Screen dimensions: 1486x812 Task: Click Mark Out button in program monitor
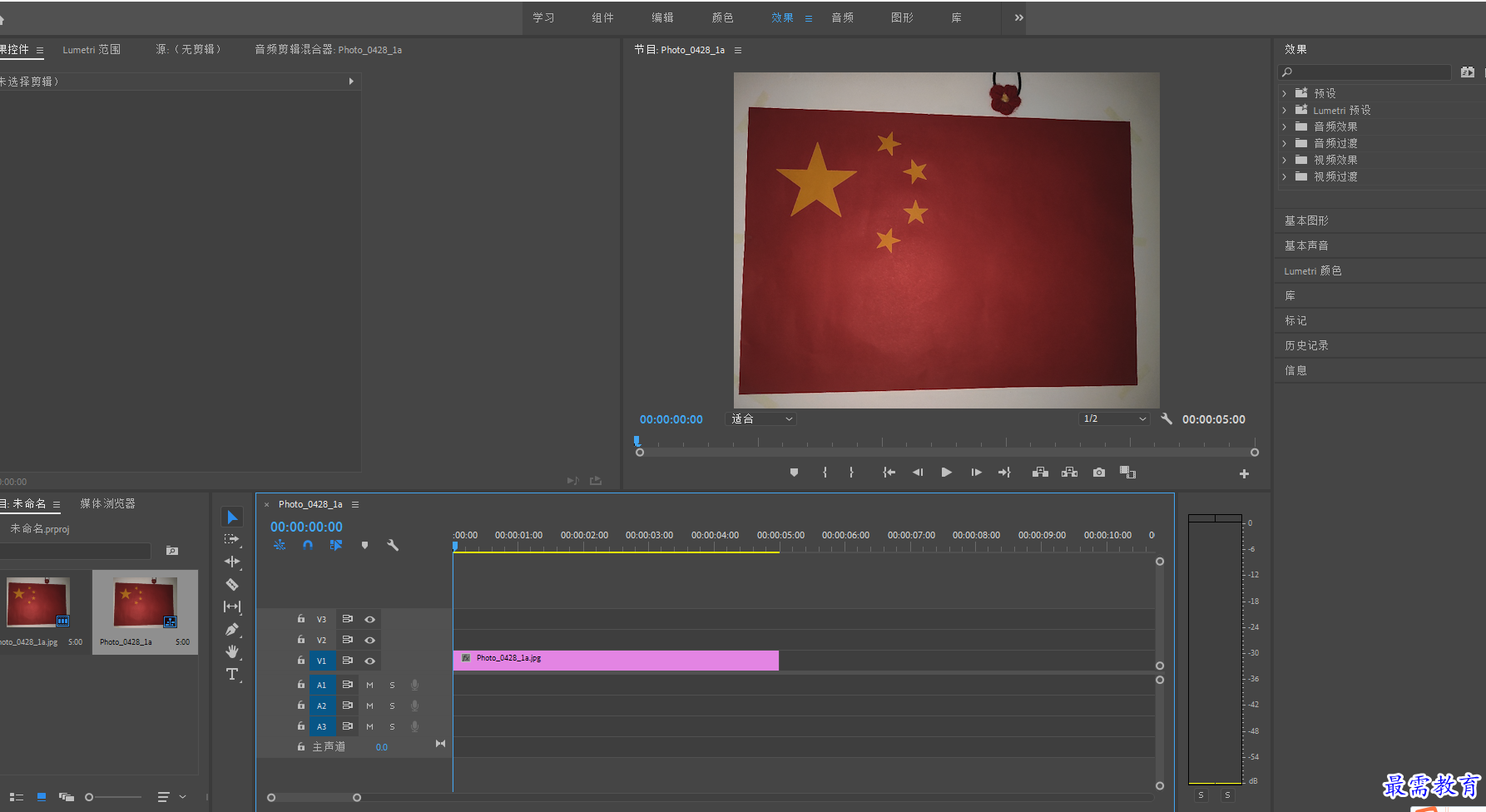pyautogui.click(x=851, y=473)
